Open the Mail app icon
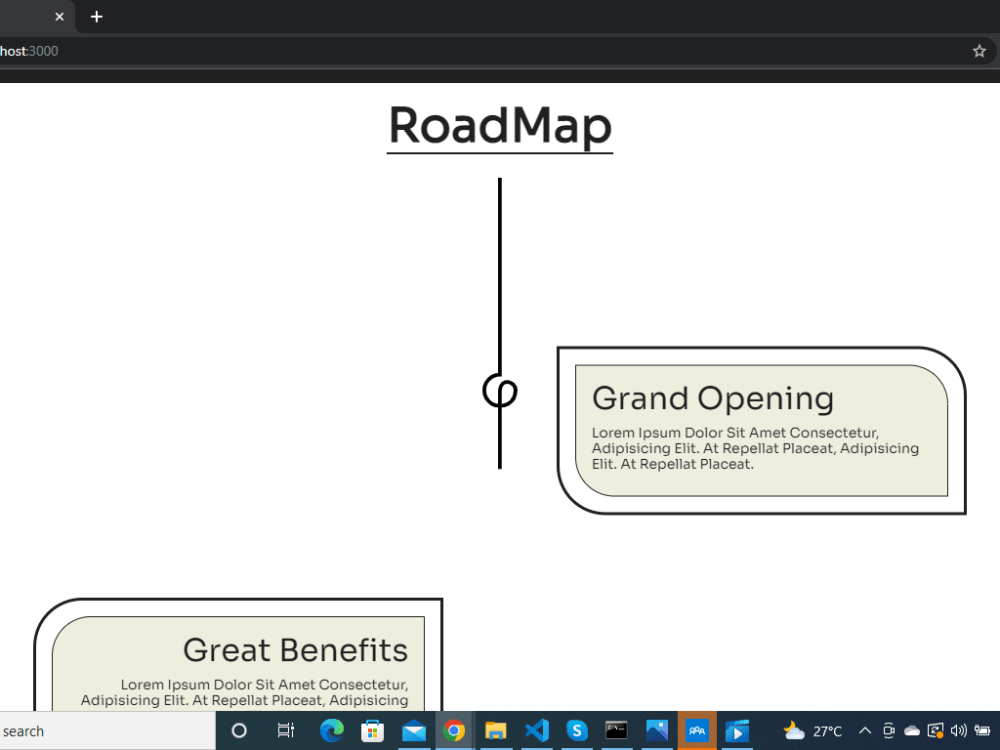 (x=414, y=731)
